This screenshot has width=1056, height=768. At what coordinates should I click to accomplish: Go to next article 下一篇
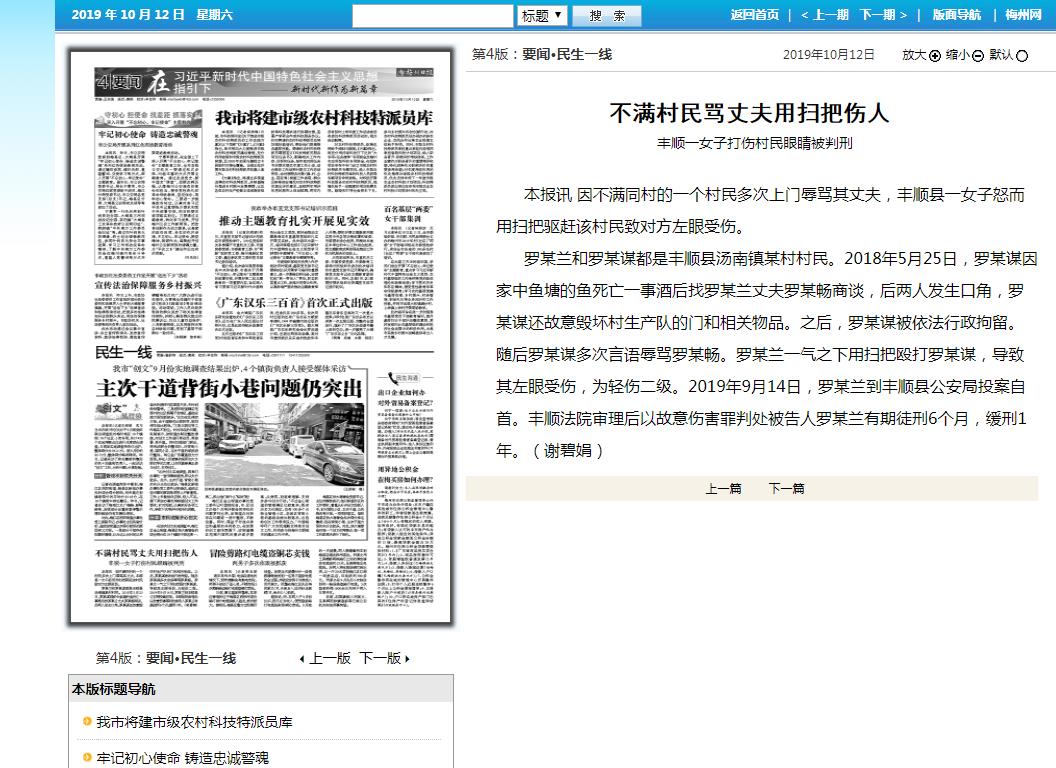pyautogui.click(x=787, y=488)
